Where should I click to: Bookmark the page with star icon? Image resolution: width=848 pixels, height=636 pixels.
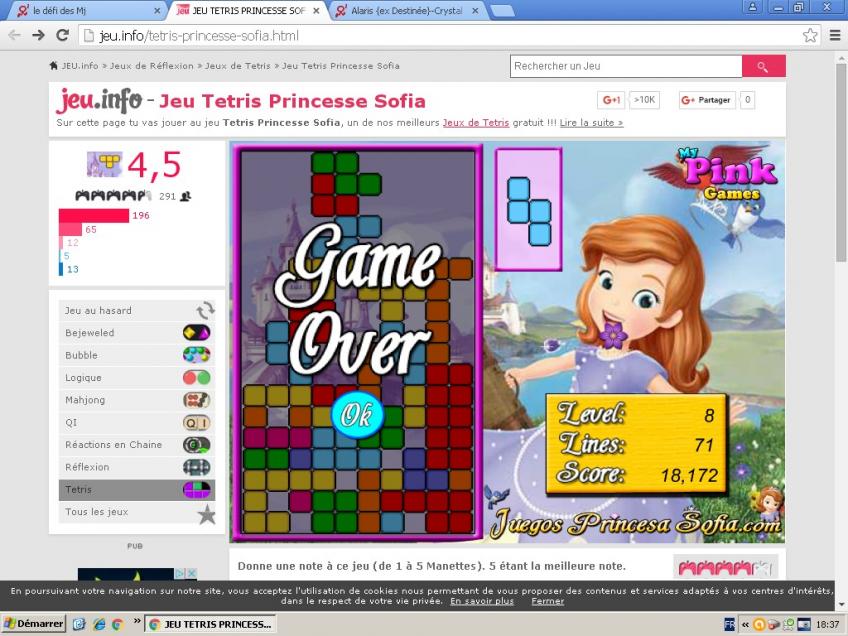[810, 35]
